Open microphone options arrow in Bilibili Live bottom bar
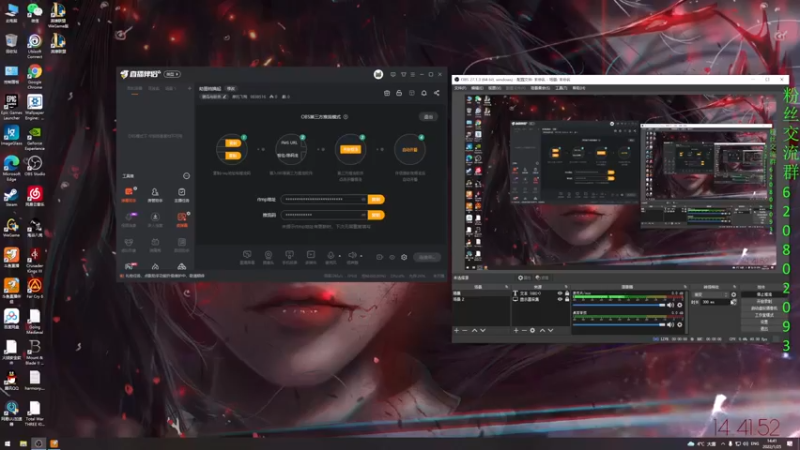The height and width of the screenshot is (450, 800). pyautogui.click(x=339, y=256)
